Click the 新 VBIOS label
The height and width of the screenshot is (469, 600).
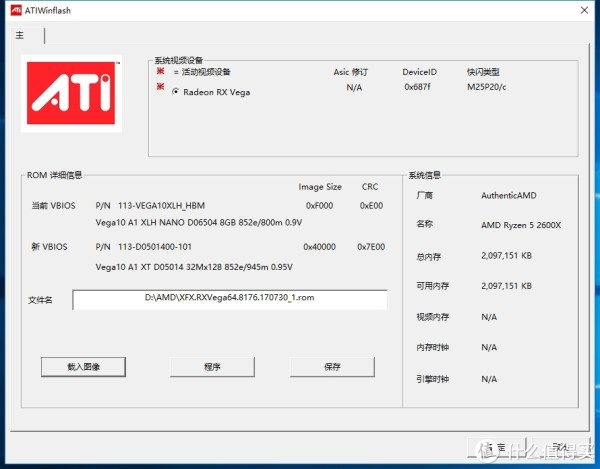(x=49, y=247)
